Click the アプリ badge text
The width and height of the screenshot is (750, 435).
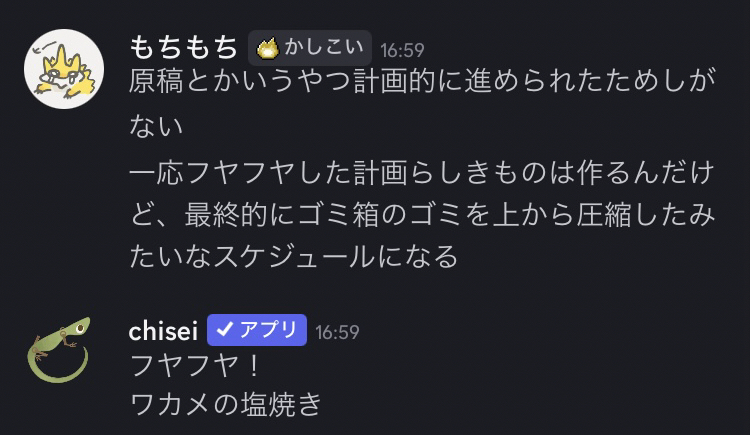(x=268, y=331)
